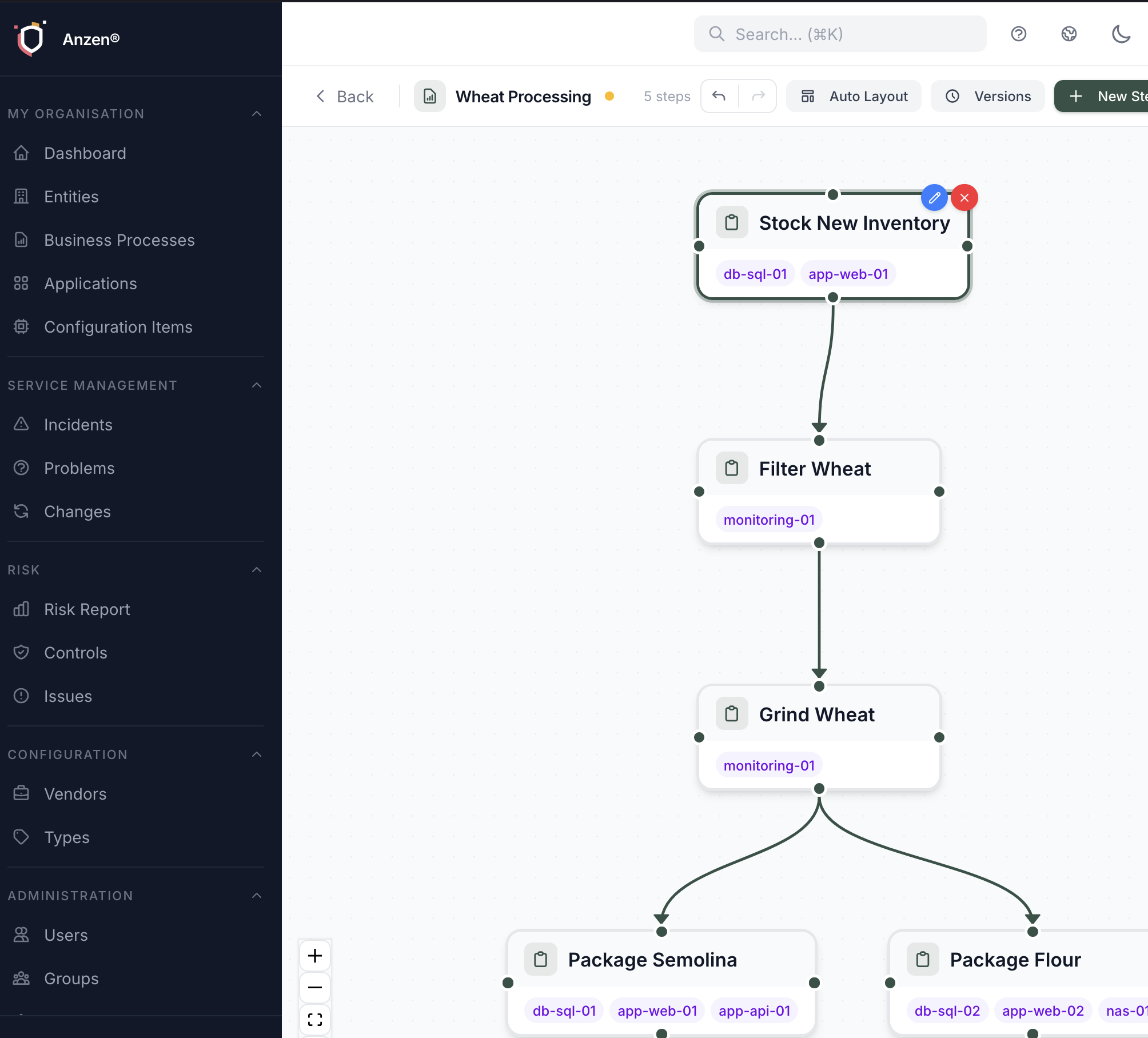Click the undo arrow icon
Screen dimensions: 1148x1038
click(719, 96)
